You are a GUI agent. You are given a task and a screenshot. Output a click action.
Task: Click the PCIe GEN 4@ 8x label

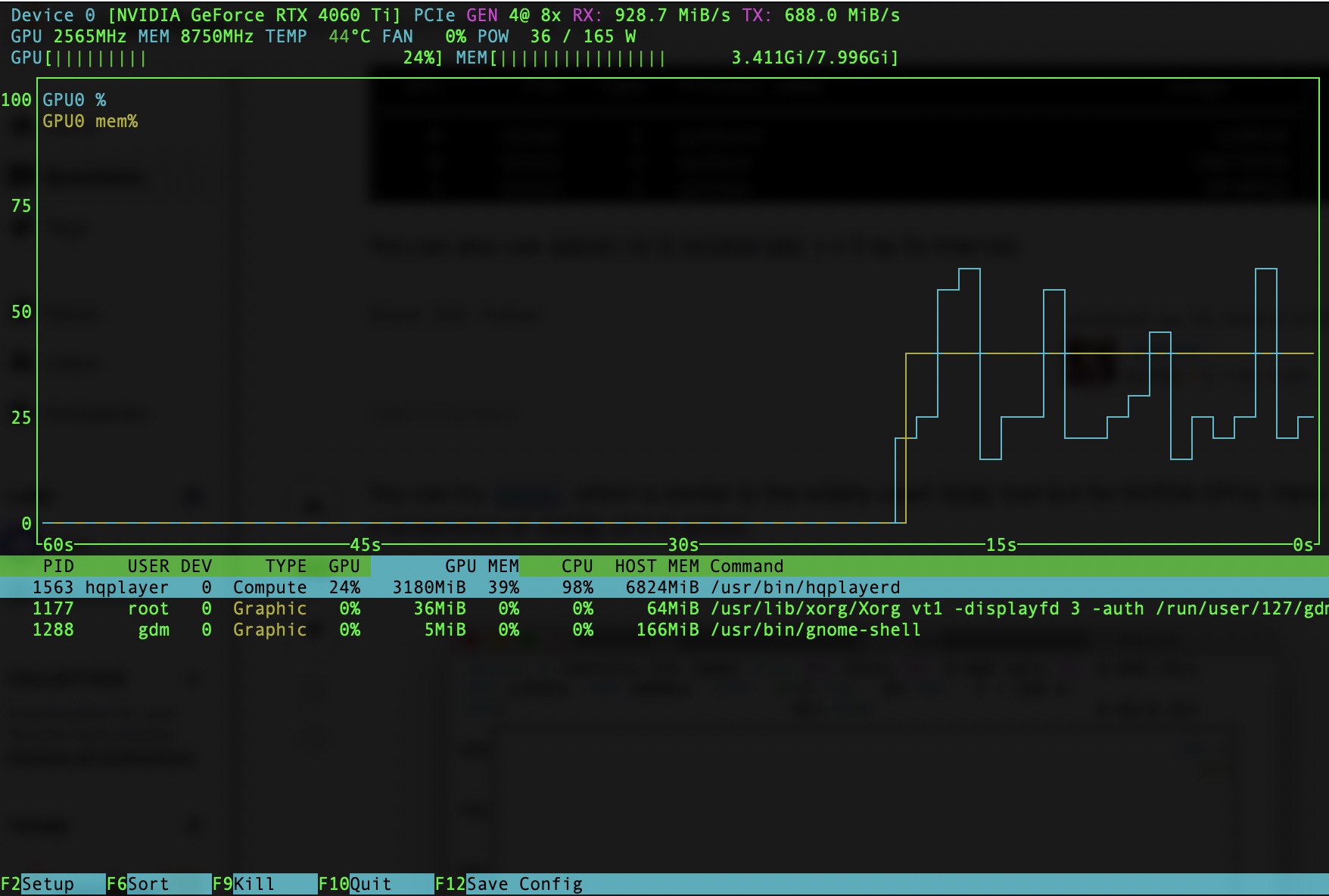[x=487, y=15]
